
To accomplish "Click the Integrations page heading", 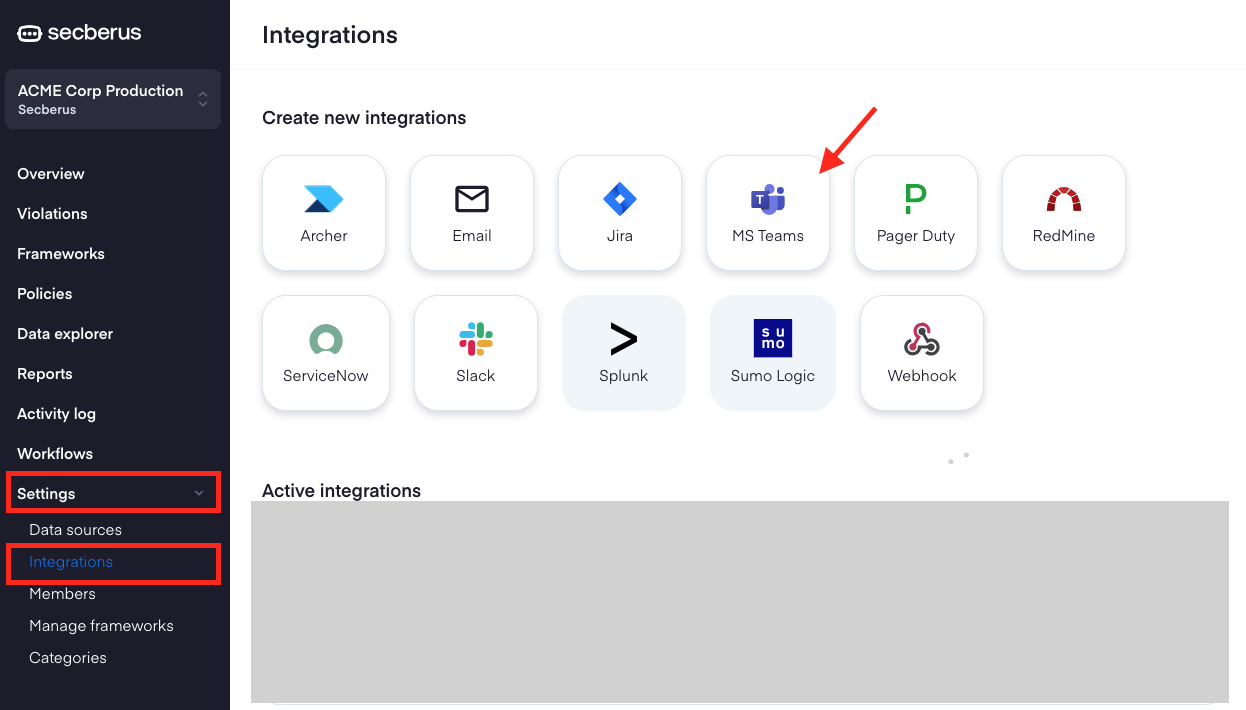I will [330, 35].
